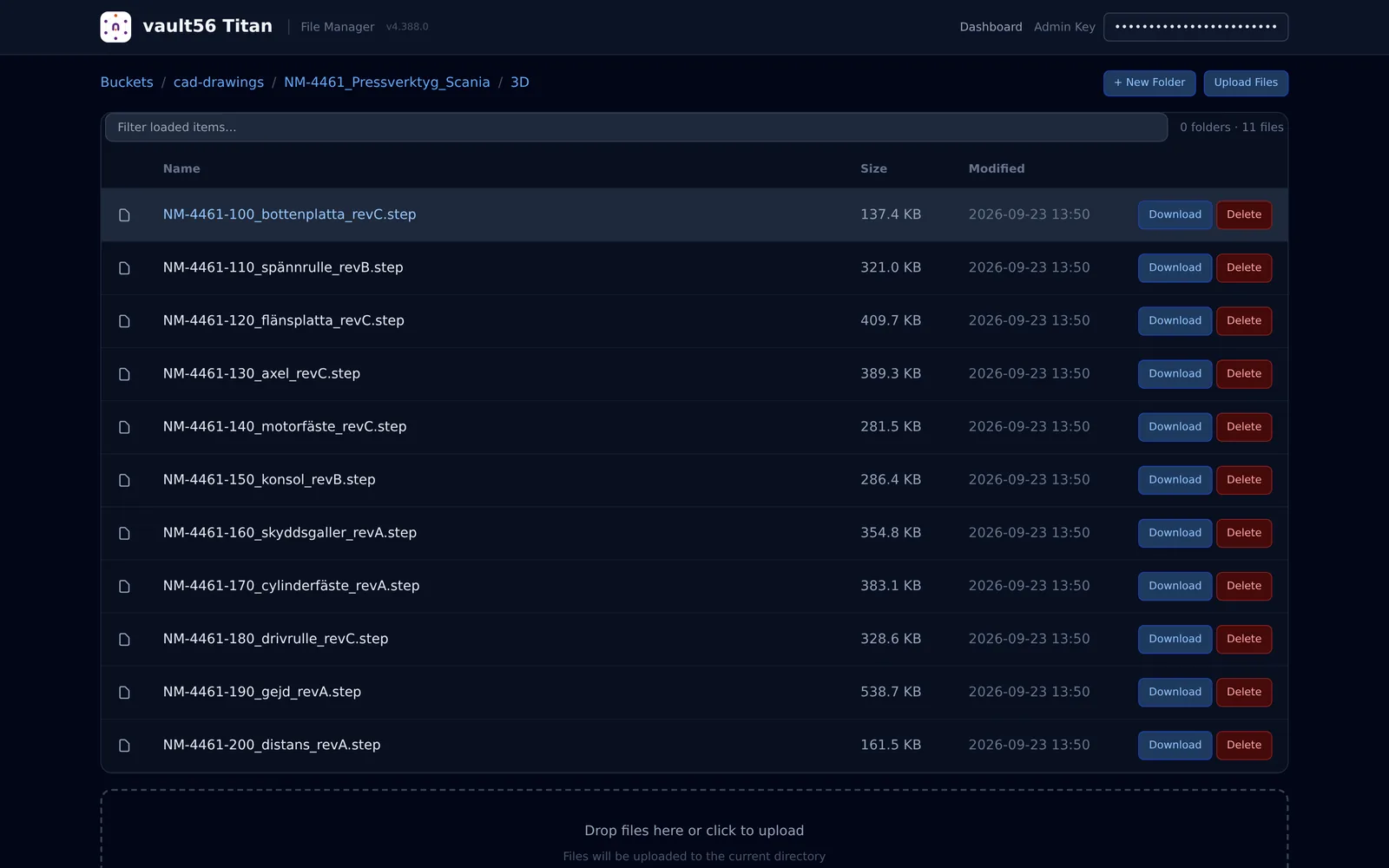Download NM-4461-120_flänsplatta_revC.step

[1175, 320]
